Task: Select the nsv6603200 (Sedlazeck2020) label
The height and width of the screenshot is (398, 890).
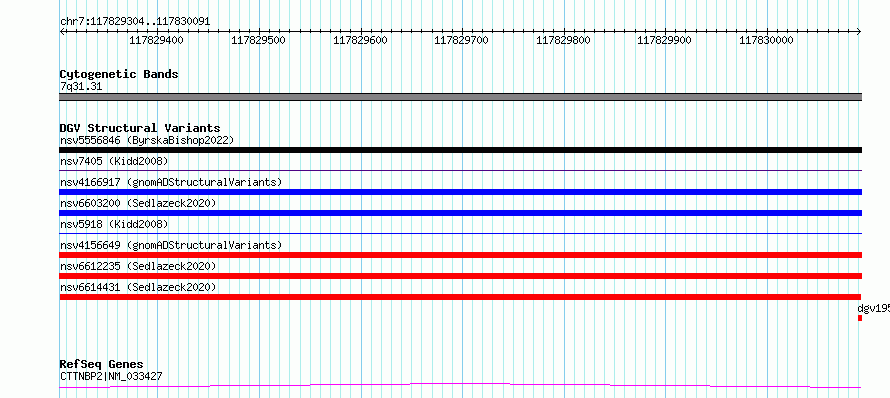Action: click(138, 203)
